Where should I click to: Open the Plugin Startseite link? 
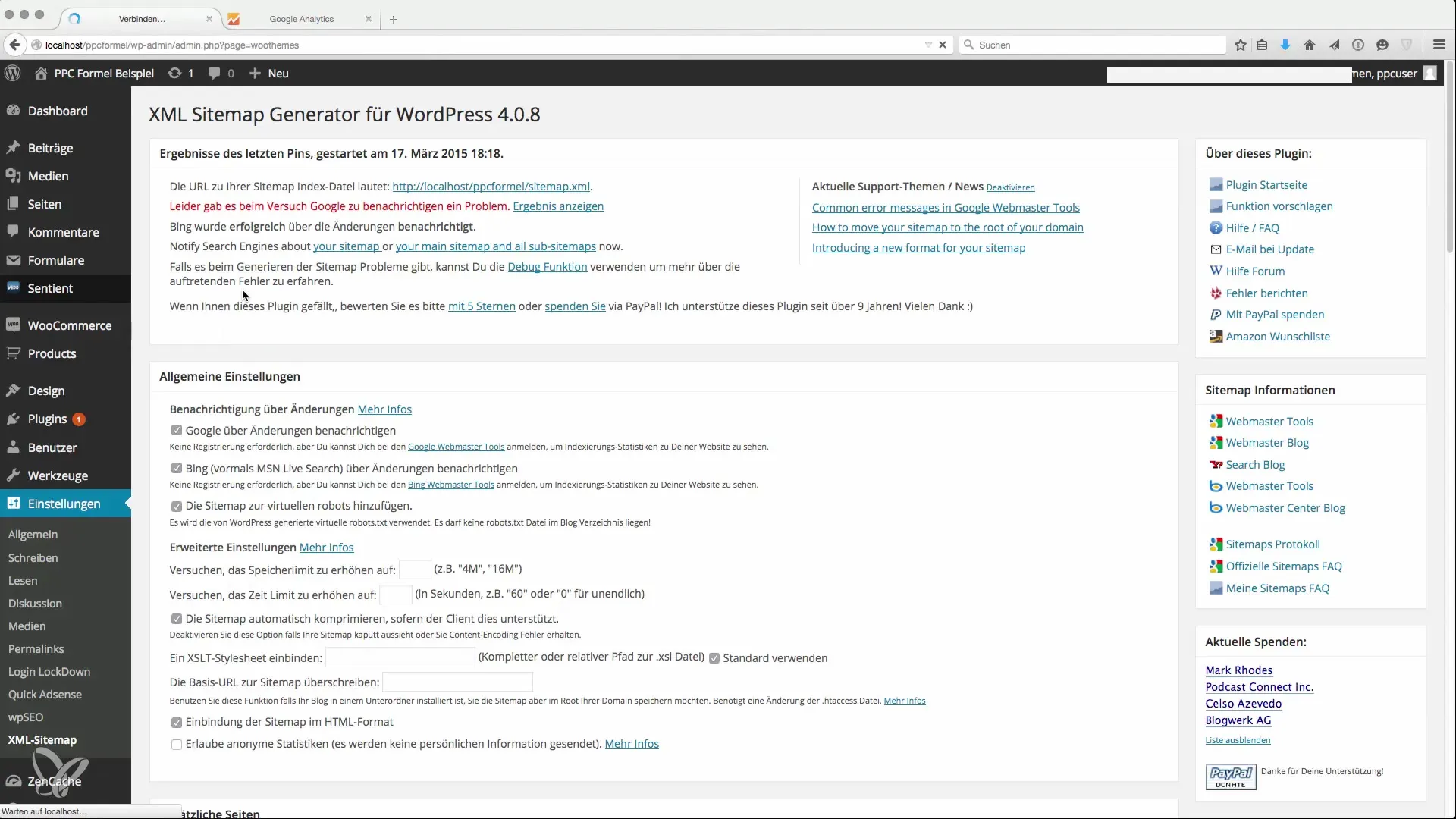[1266, 185]
